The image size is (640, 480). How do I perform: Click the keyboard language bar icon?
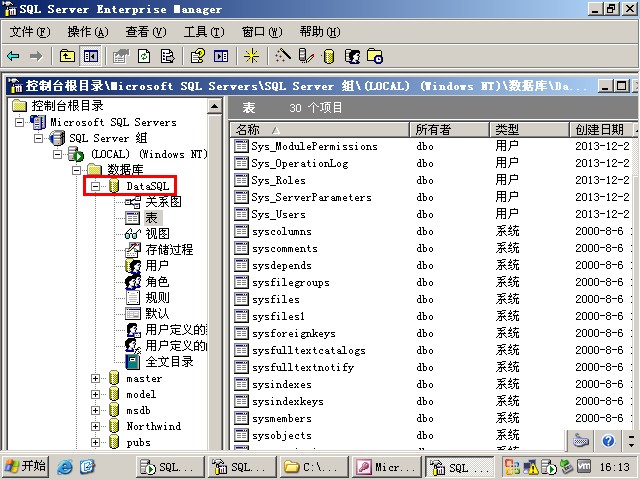[581, 441]
